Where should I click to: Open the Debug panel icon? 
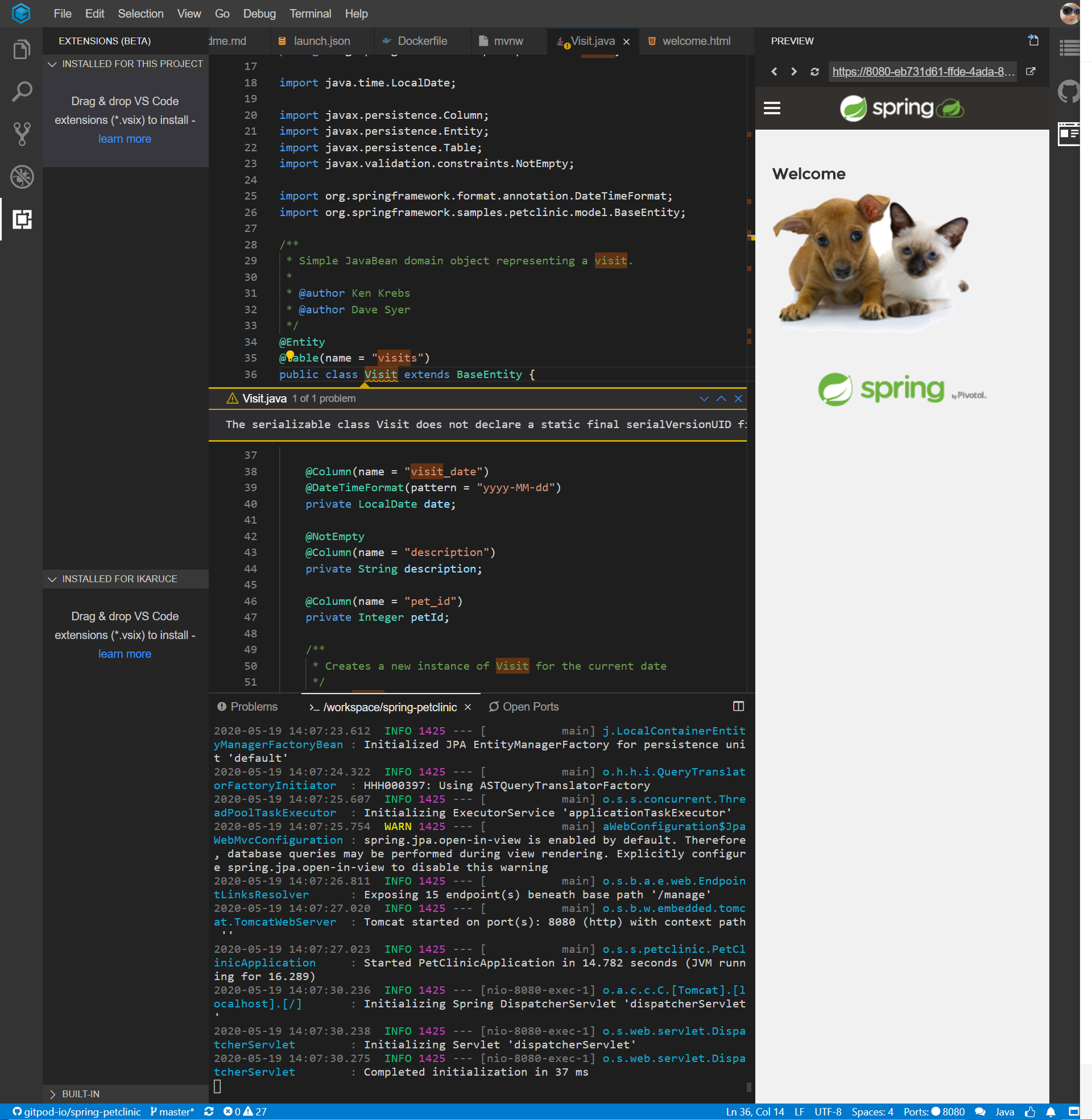point(21,177)
